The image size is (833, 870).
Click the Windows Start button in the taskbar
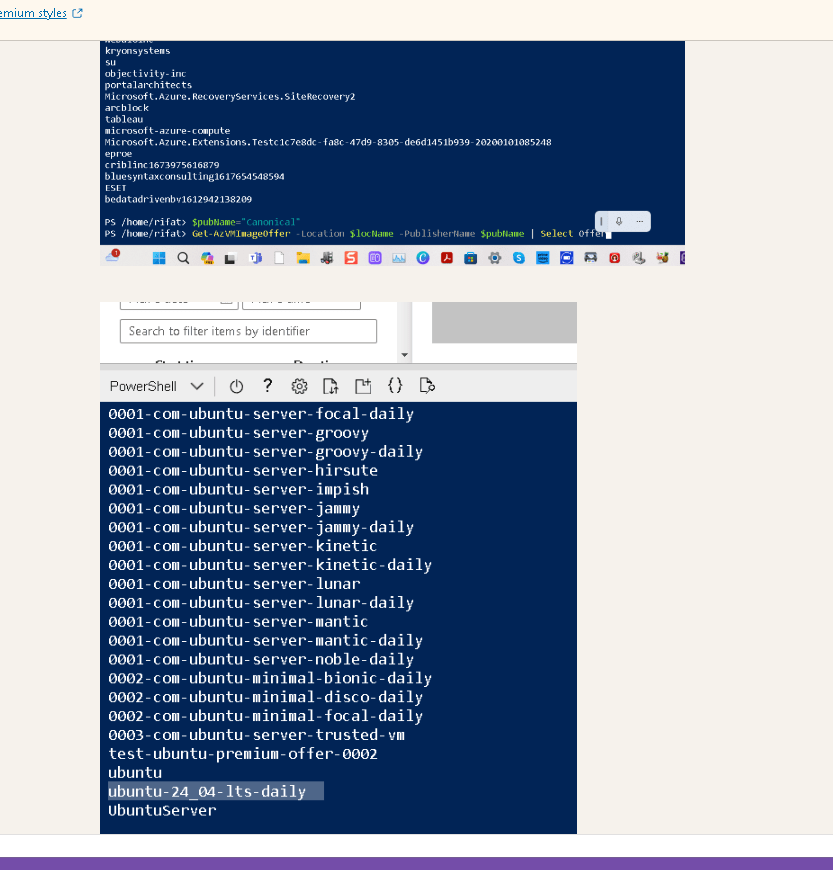click(159, 258)
